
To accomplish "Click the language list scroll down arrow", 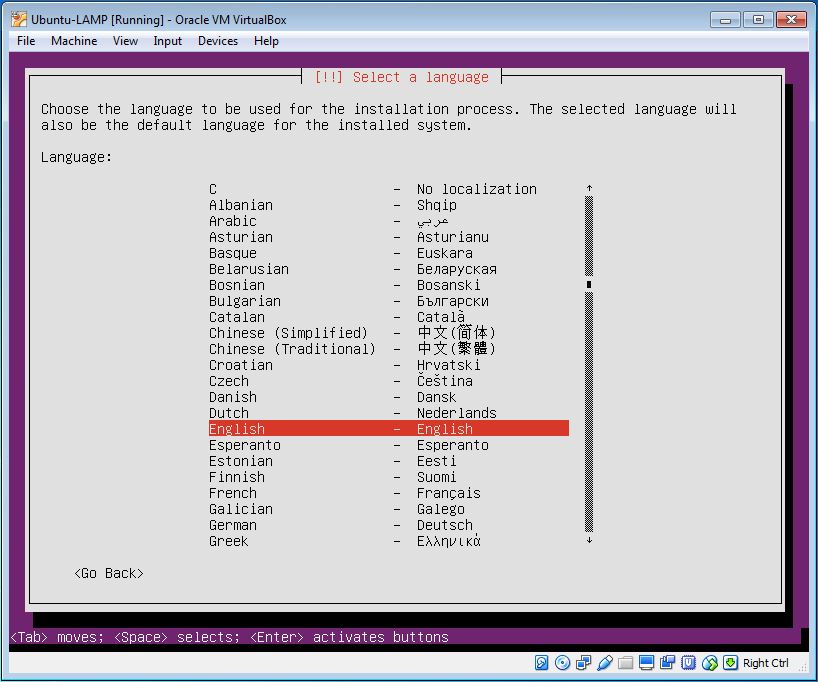I will [x=589, y=540].
